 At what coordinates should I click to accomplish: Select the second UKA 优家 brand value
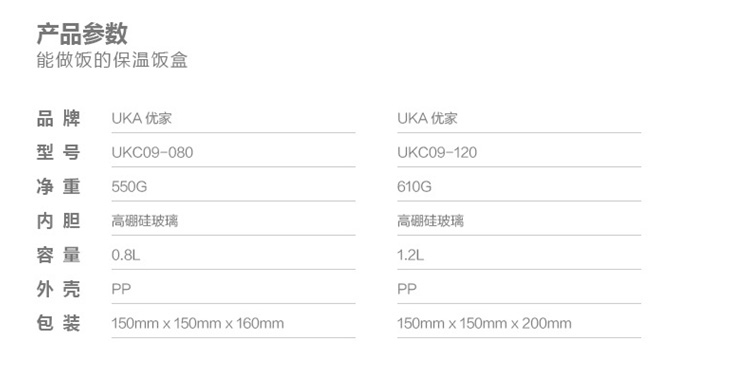[x=427, y=118]
